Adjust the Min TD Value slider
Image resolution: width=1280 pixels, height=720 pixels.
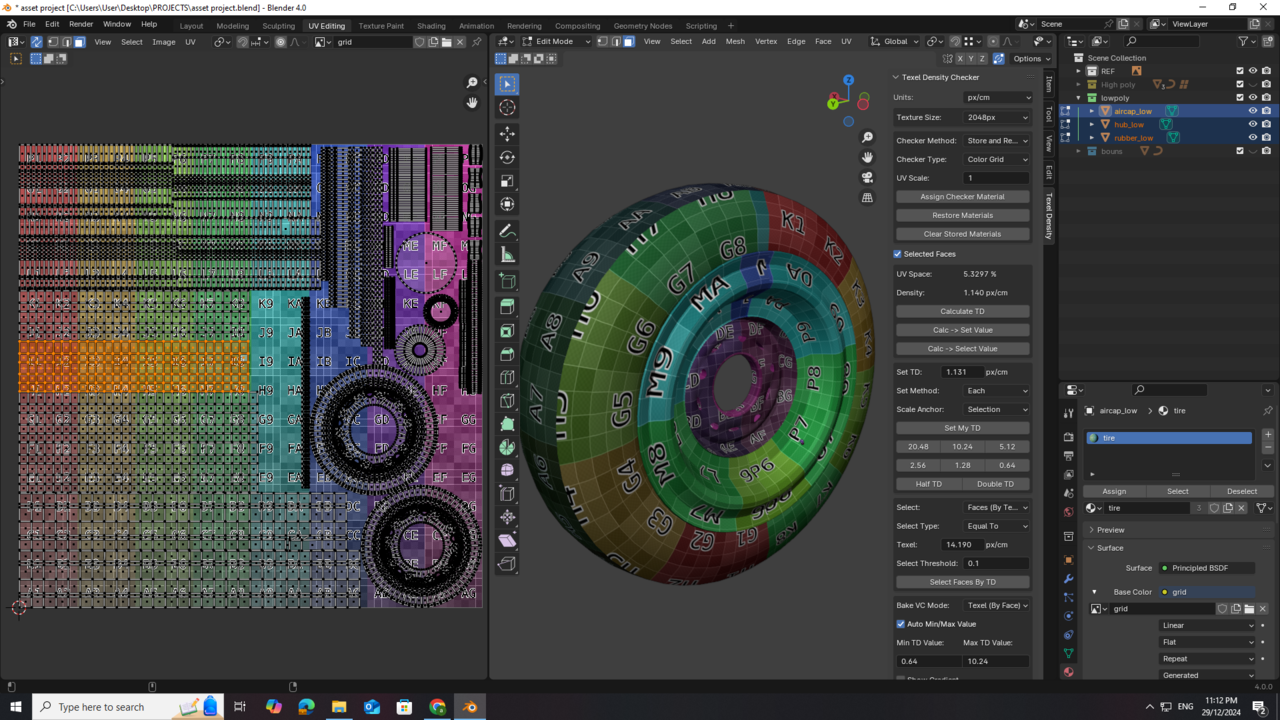tap(928, 660)
